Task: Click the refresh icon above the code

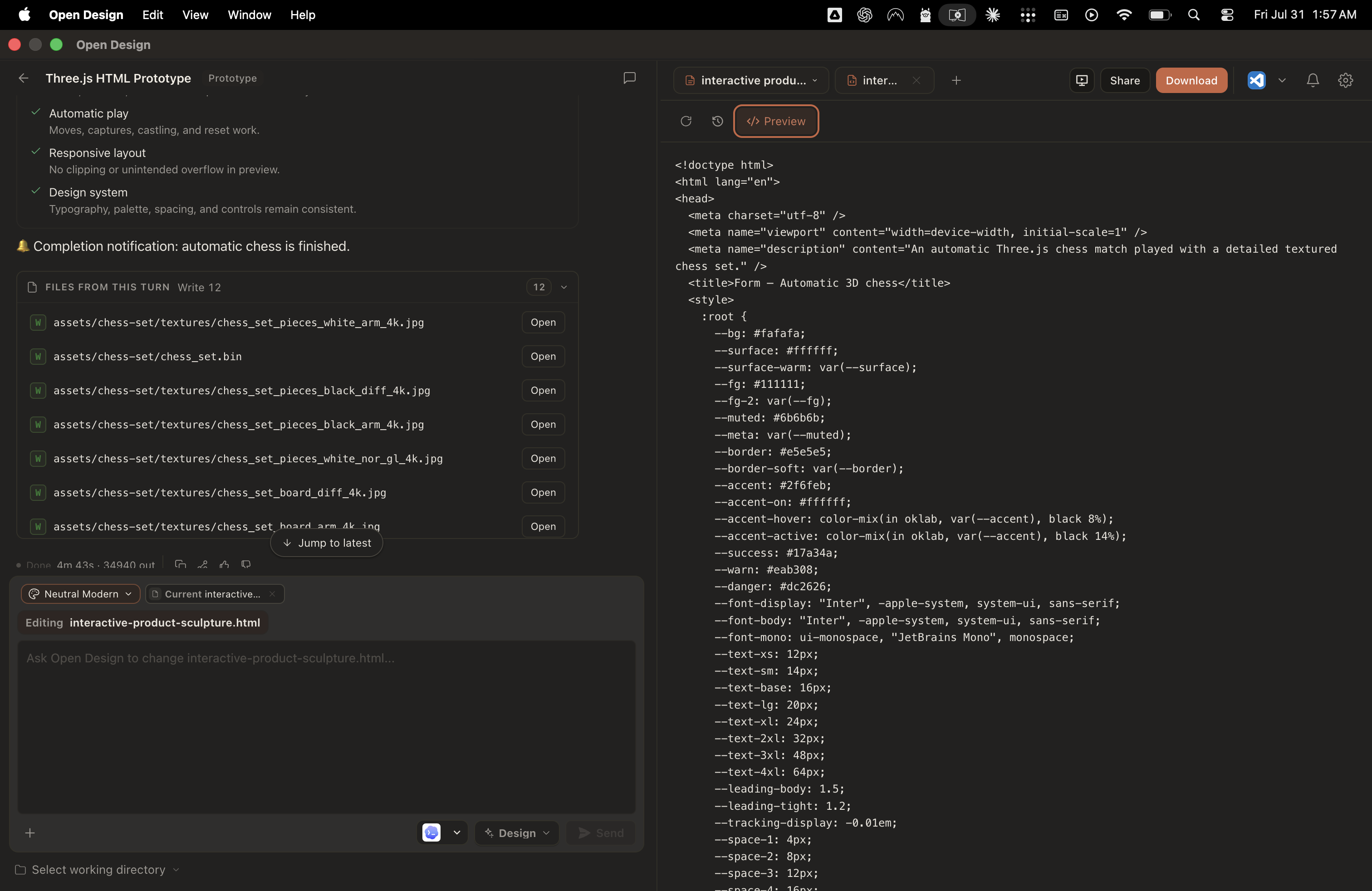Action: [686, 121]
